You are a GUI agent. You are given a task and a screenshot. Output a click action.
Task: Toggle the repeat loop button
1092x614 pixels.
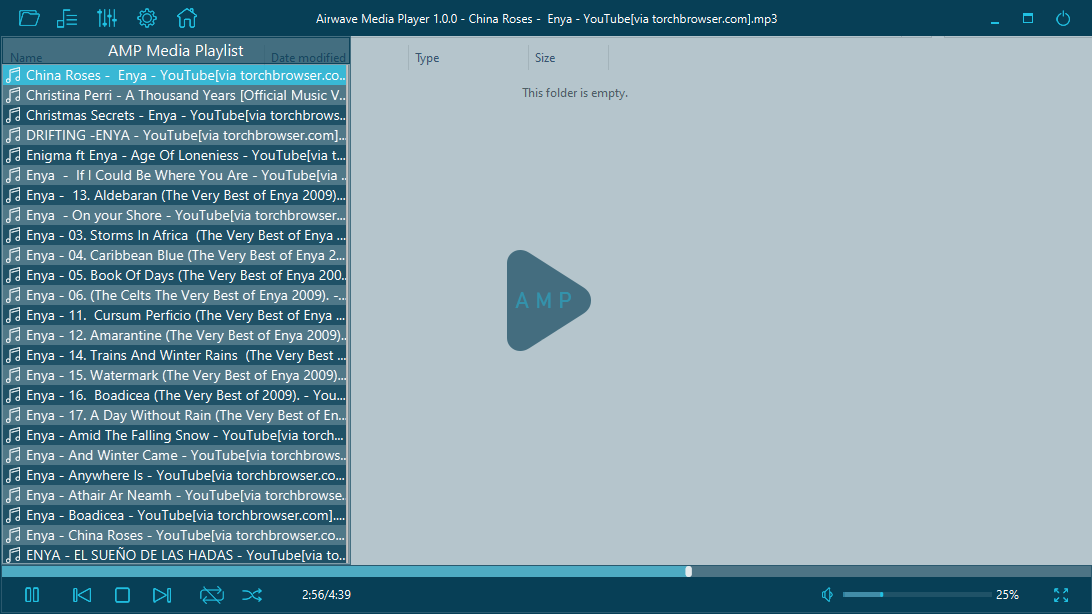(x=212, y=595)
